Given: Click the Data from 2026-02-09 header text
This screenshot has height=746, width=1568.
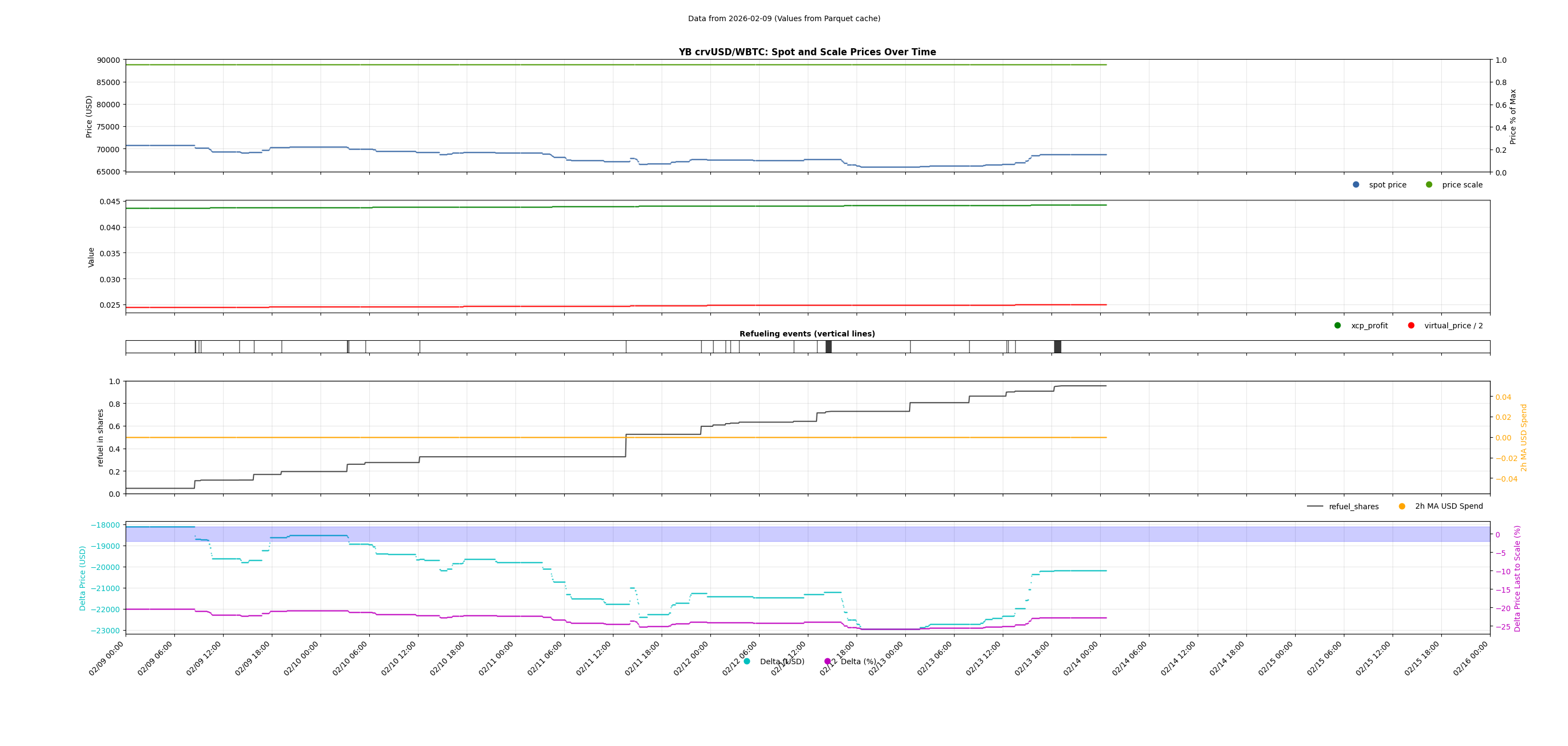Looking at the screenshot, I should pos(784,19).
